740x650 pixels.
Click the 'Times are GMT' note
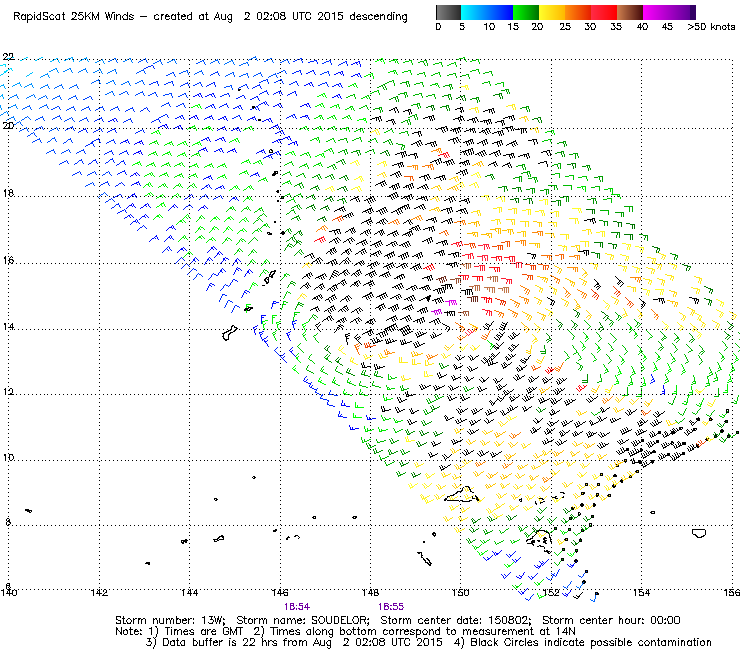click(203, 632)
